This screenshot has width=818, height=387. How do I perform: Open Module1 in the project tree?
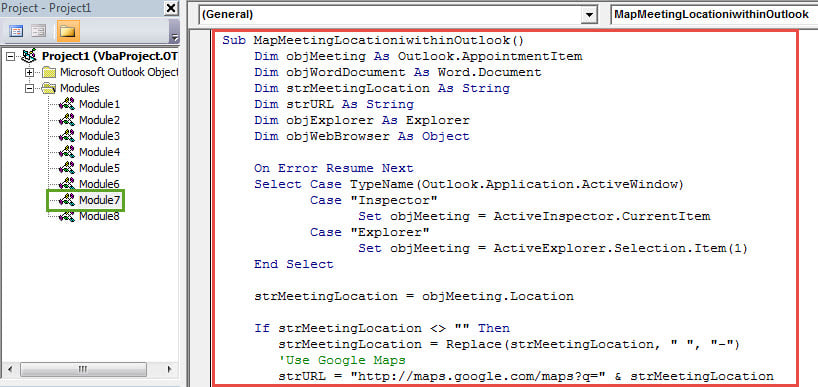(99, 104)
